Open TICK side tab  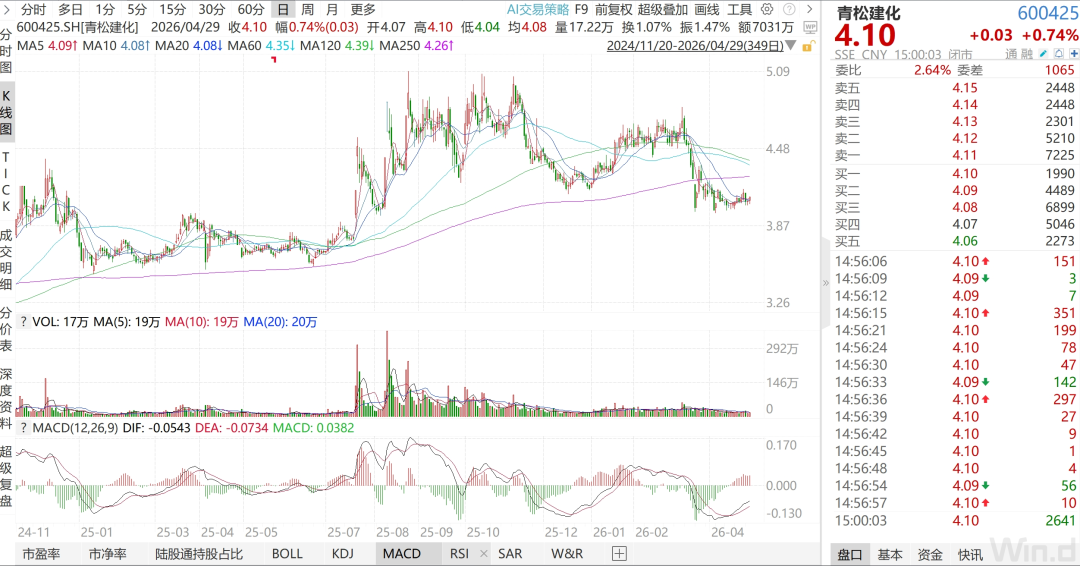pyautogui.click(x=6, y=181)
